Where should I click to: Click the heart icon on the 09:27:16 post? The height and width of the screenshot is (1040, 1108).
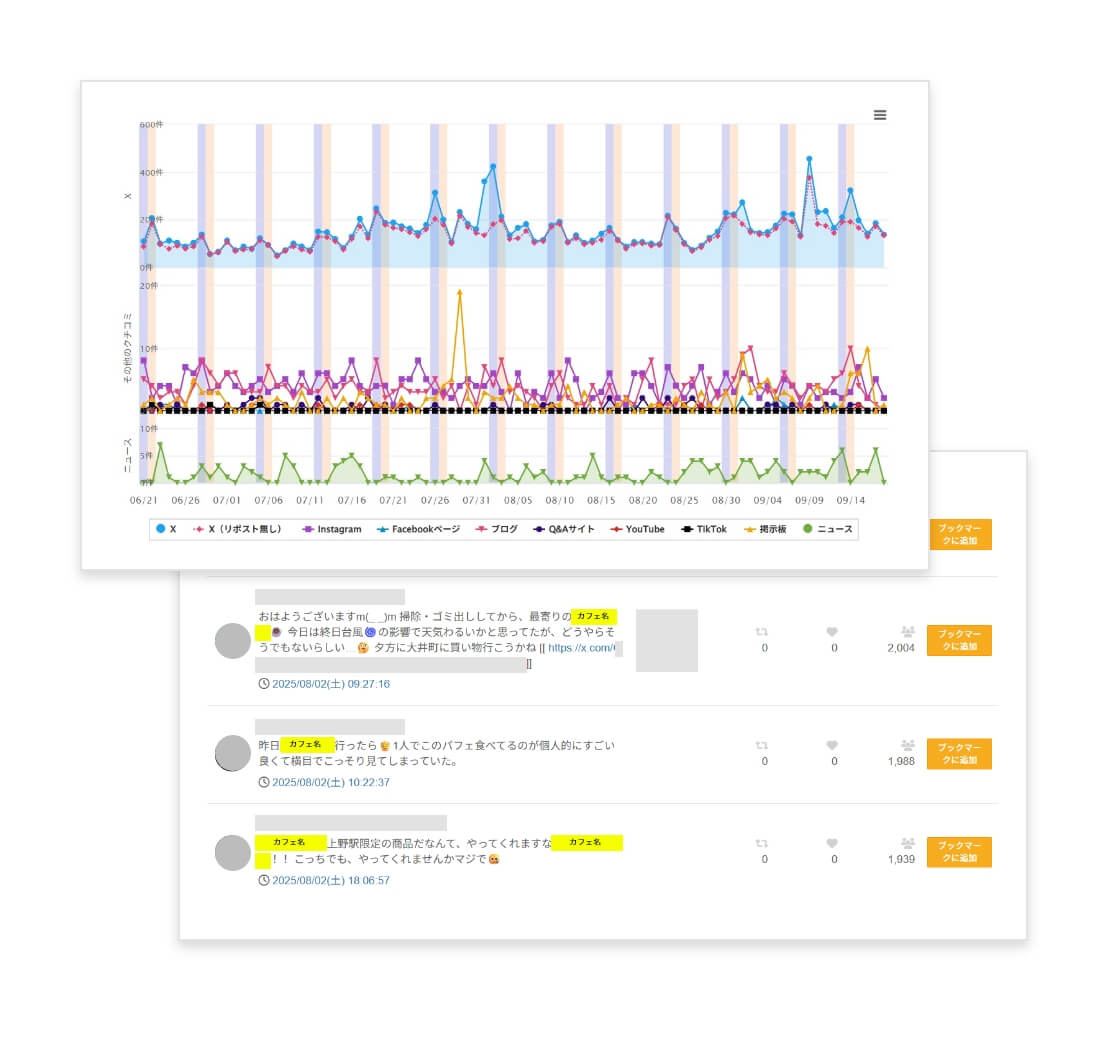(833, 632)
